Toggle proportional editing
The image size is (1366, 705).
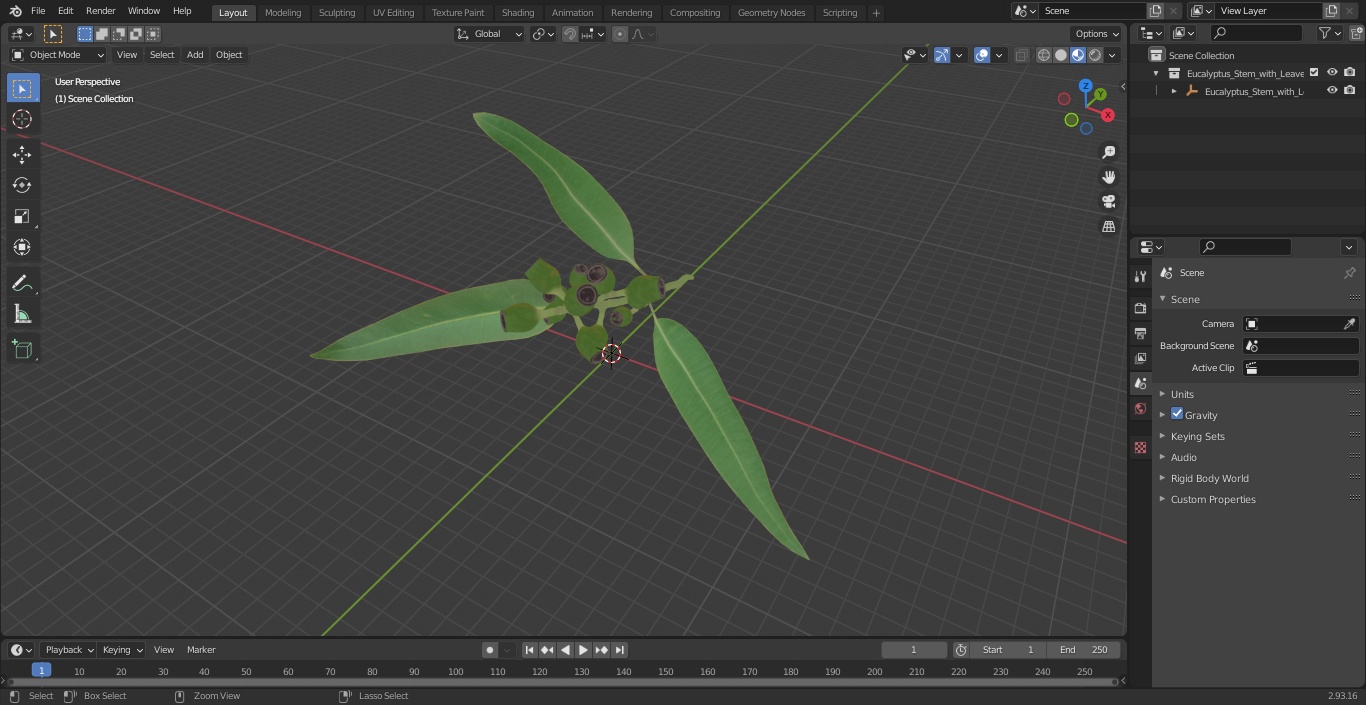coord(620,34)
